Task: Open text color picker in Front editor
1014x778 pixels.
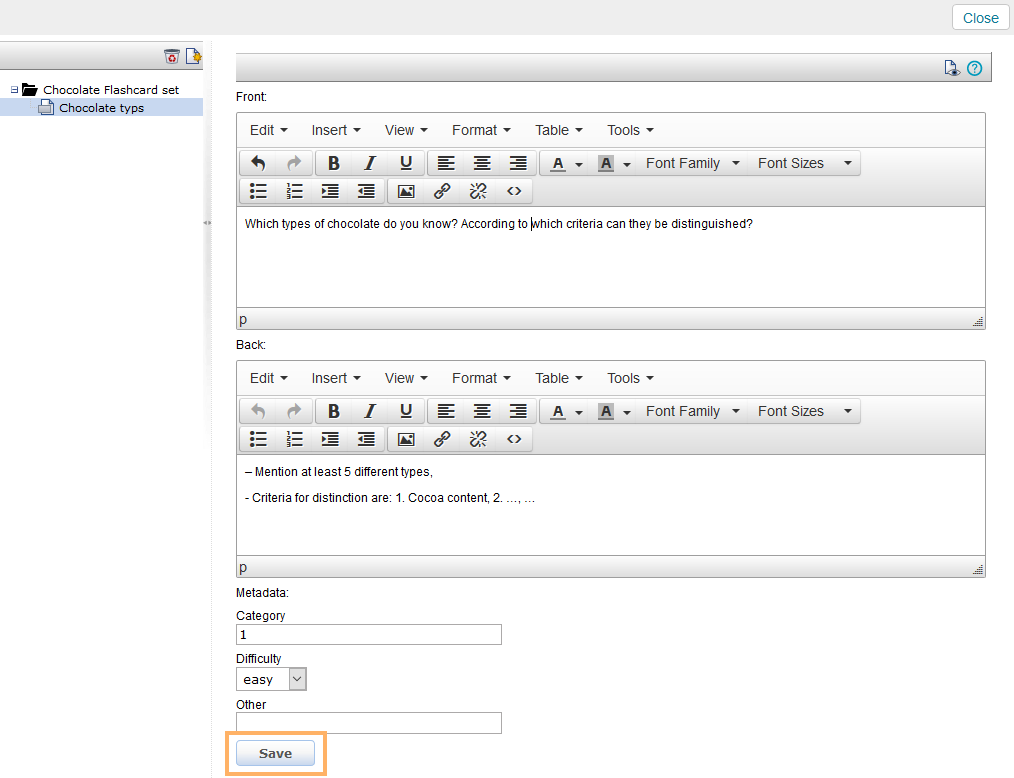Action: (x=579, y=163)
